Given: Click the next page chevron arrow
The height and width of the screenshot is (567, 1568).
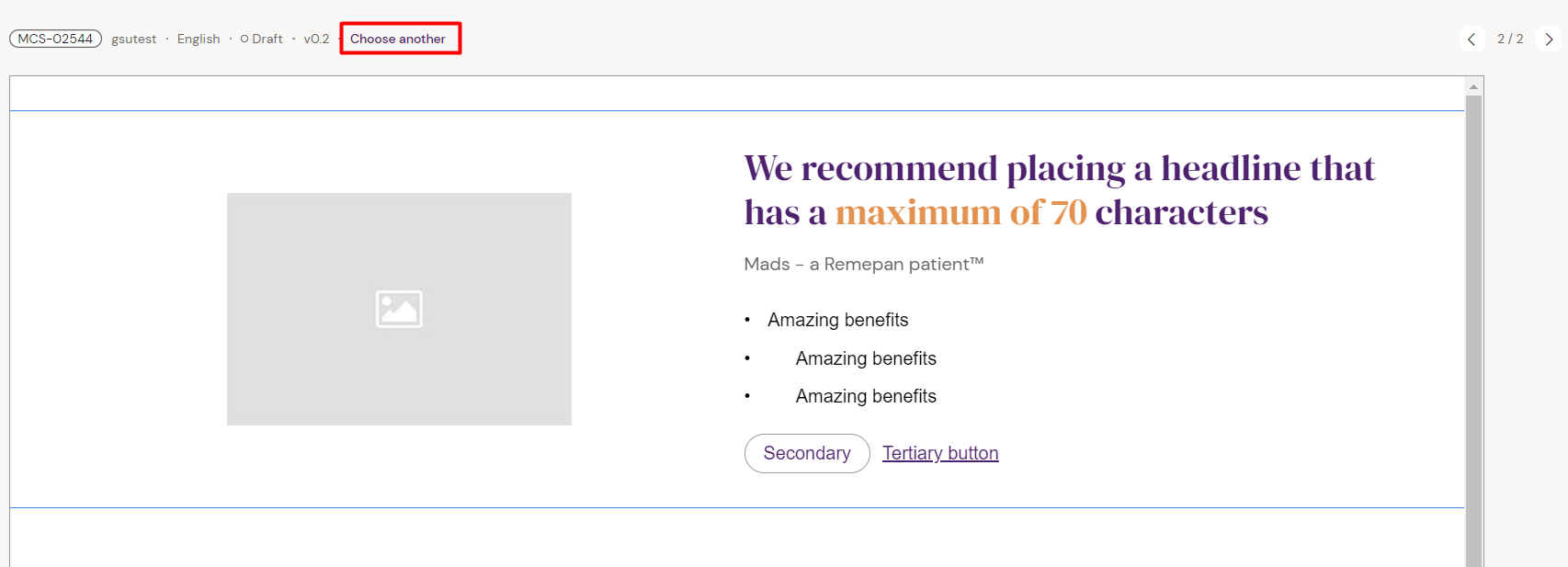Looking at the screenshot, I should [x=1549, y=39].
